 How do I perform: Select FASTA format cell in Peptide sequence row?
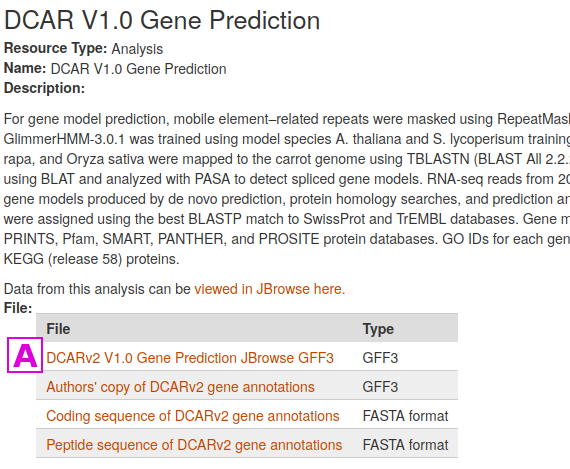tap(405, 445)
